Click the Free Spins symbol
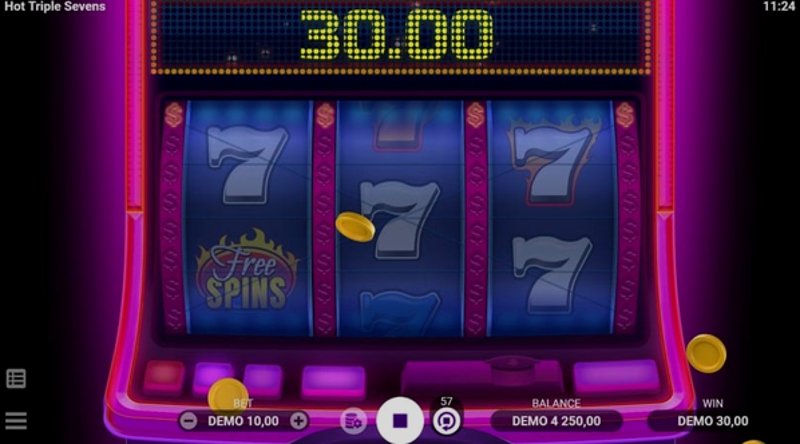 (247, 272)
